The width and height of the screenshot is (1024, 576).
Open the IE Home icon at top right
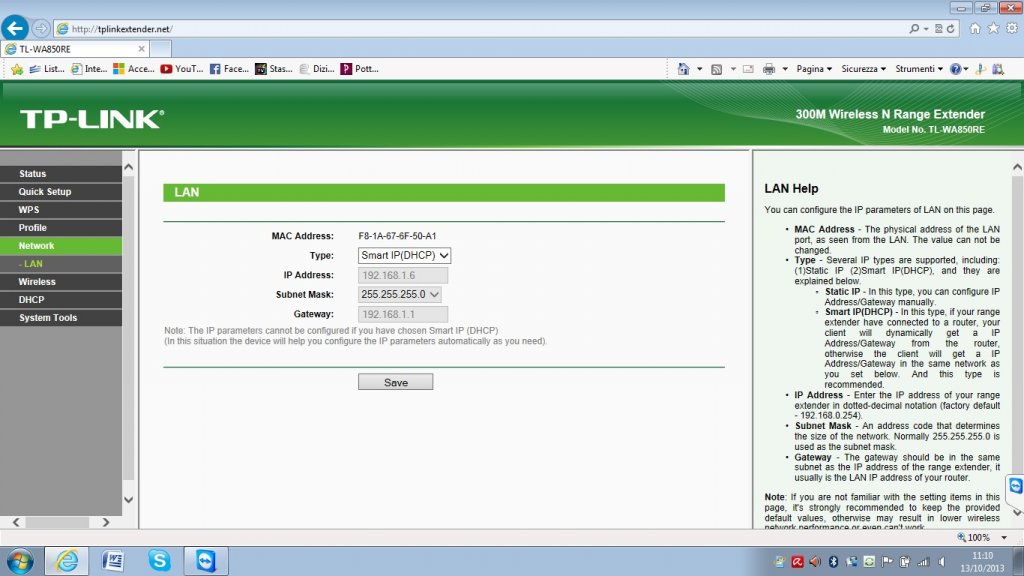click(975, 28)
